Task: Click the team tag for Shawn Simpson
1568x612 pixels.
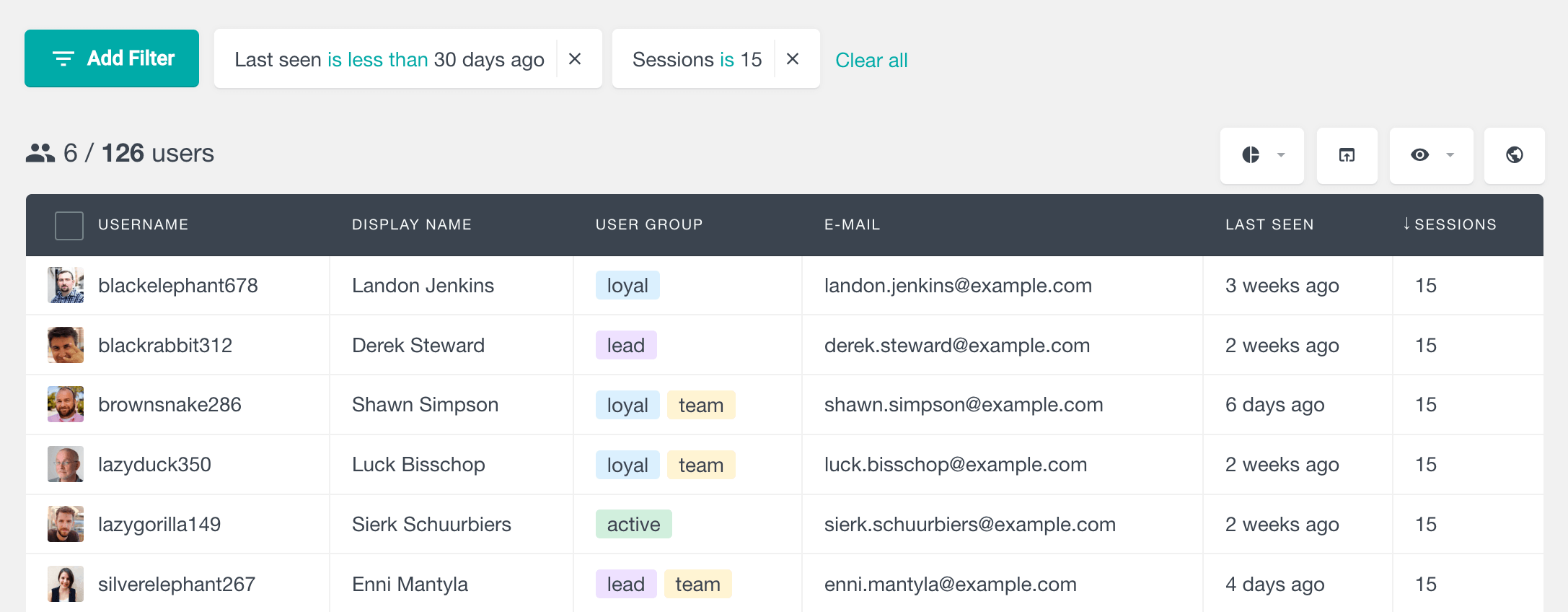Action: point(700,406)
